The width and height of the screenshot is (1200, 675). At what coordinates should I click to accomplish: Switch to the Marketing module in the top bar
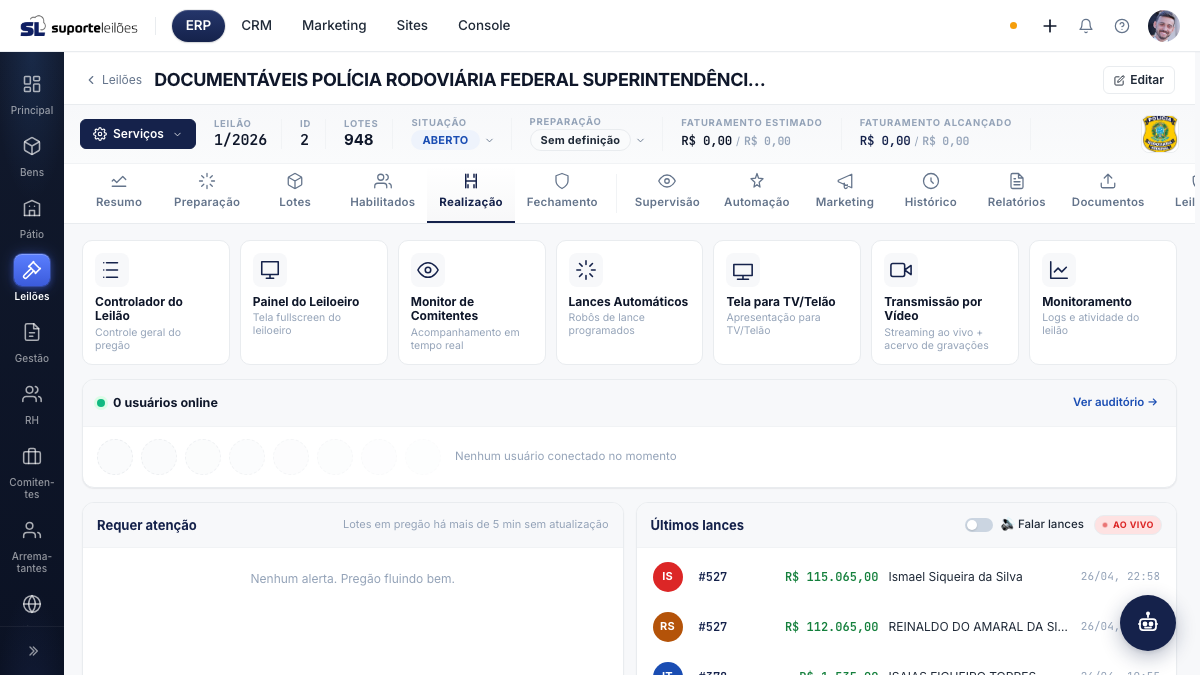[x=334, y=26]
